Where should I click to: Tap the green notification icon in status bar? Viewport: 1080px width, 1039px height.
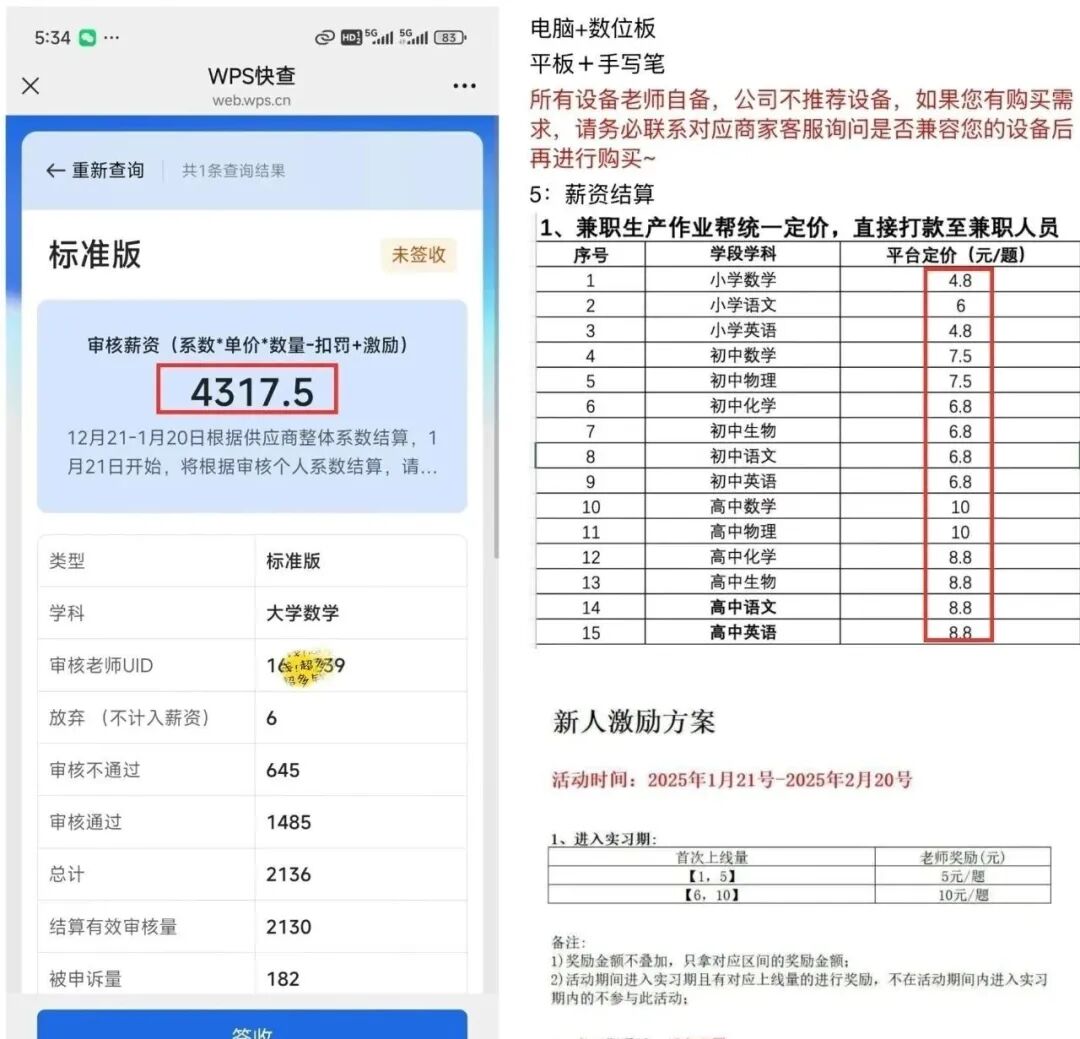point(87,38)
